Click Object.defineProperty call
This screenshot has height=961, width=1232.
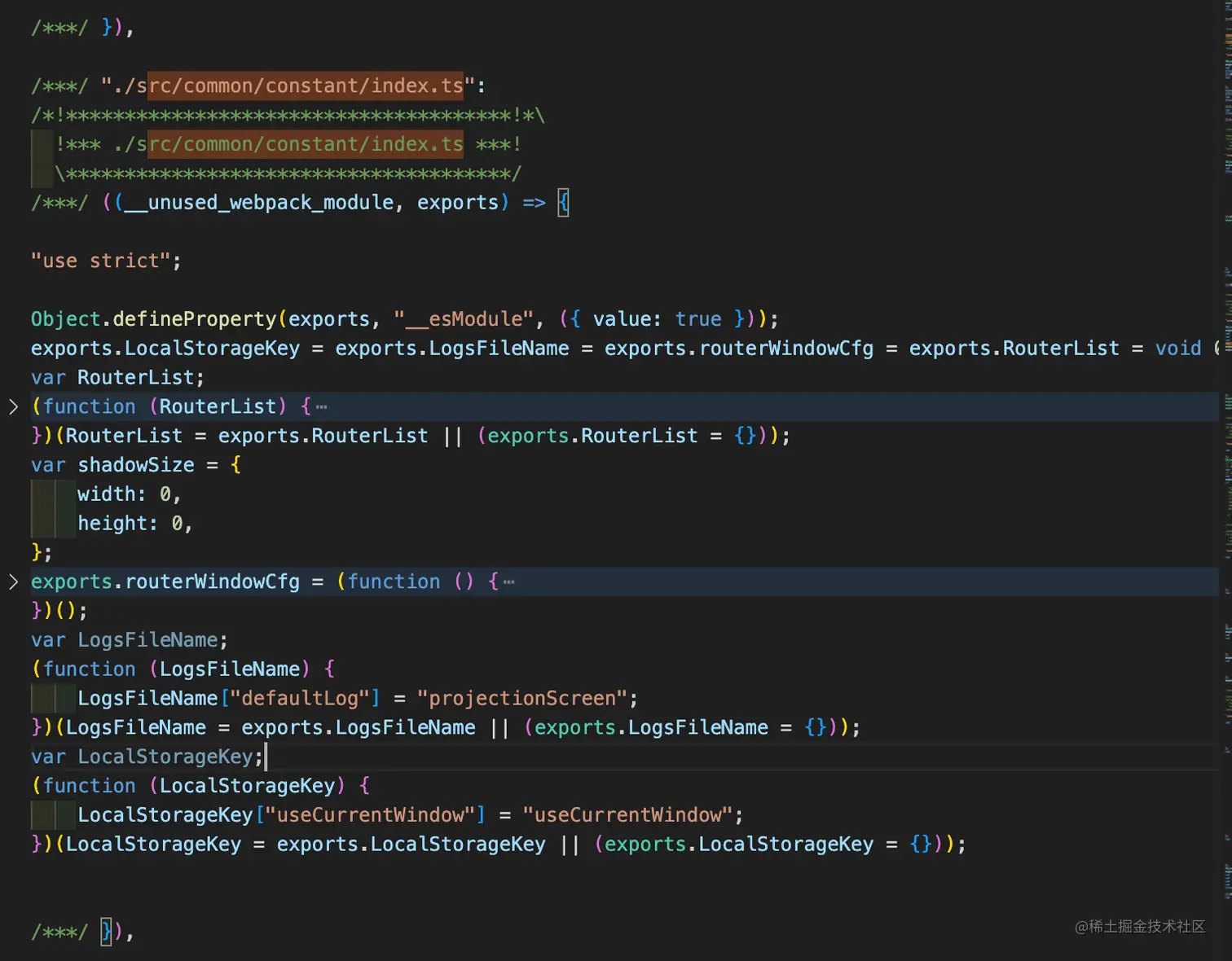click(154, 319)
